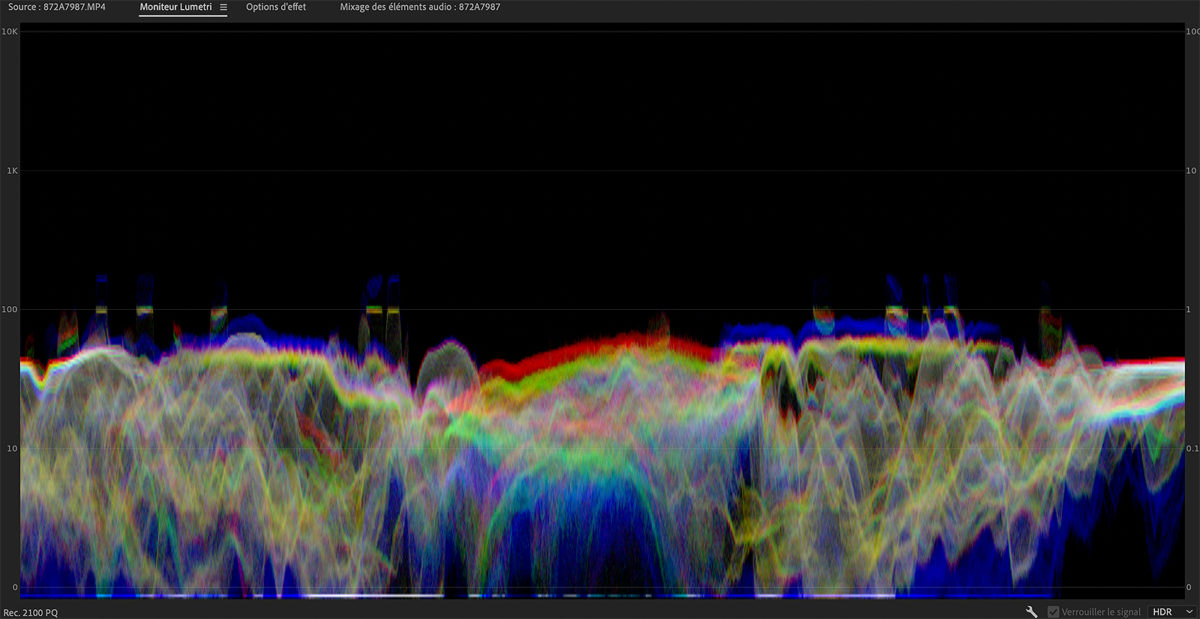The width and height of the screenshot is (1200, 619).
Task: Click the 1K scale label
Action: (12, 170)
